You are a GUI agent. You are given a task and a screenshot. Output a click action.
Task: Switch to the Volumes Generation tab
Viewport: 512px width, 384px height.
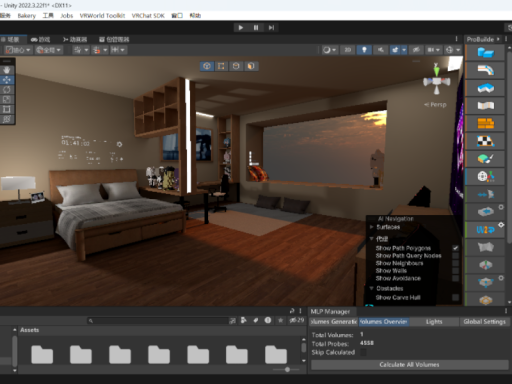(333, 322)
